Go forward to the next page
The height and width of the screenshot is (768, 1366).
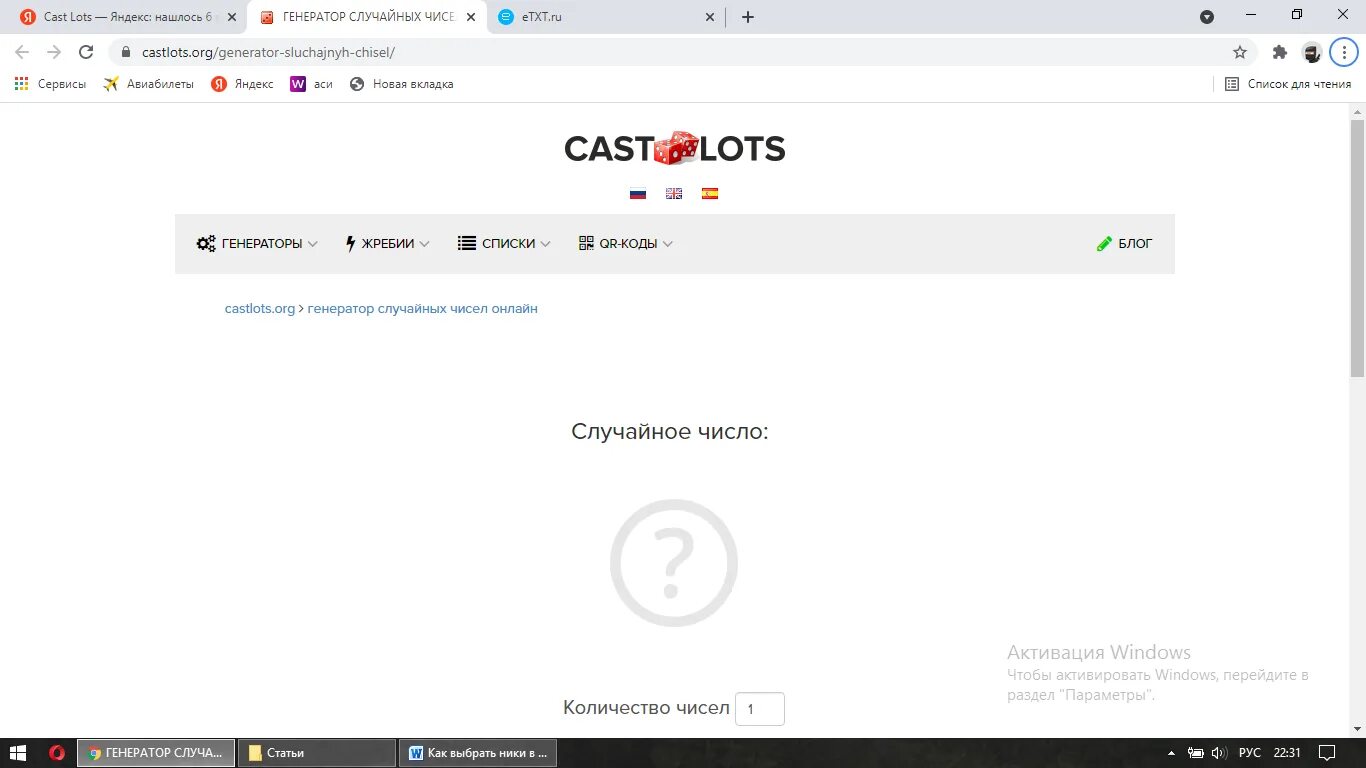[54, 52]
